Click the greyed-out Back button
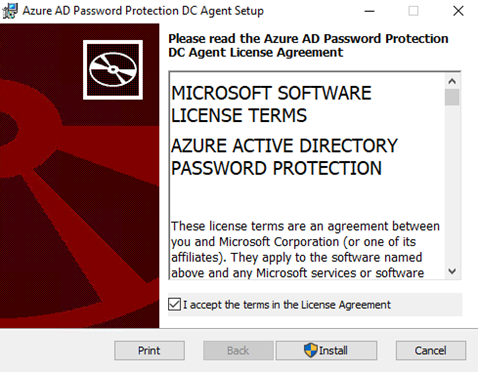 tap(238, 350)
